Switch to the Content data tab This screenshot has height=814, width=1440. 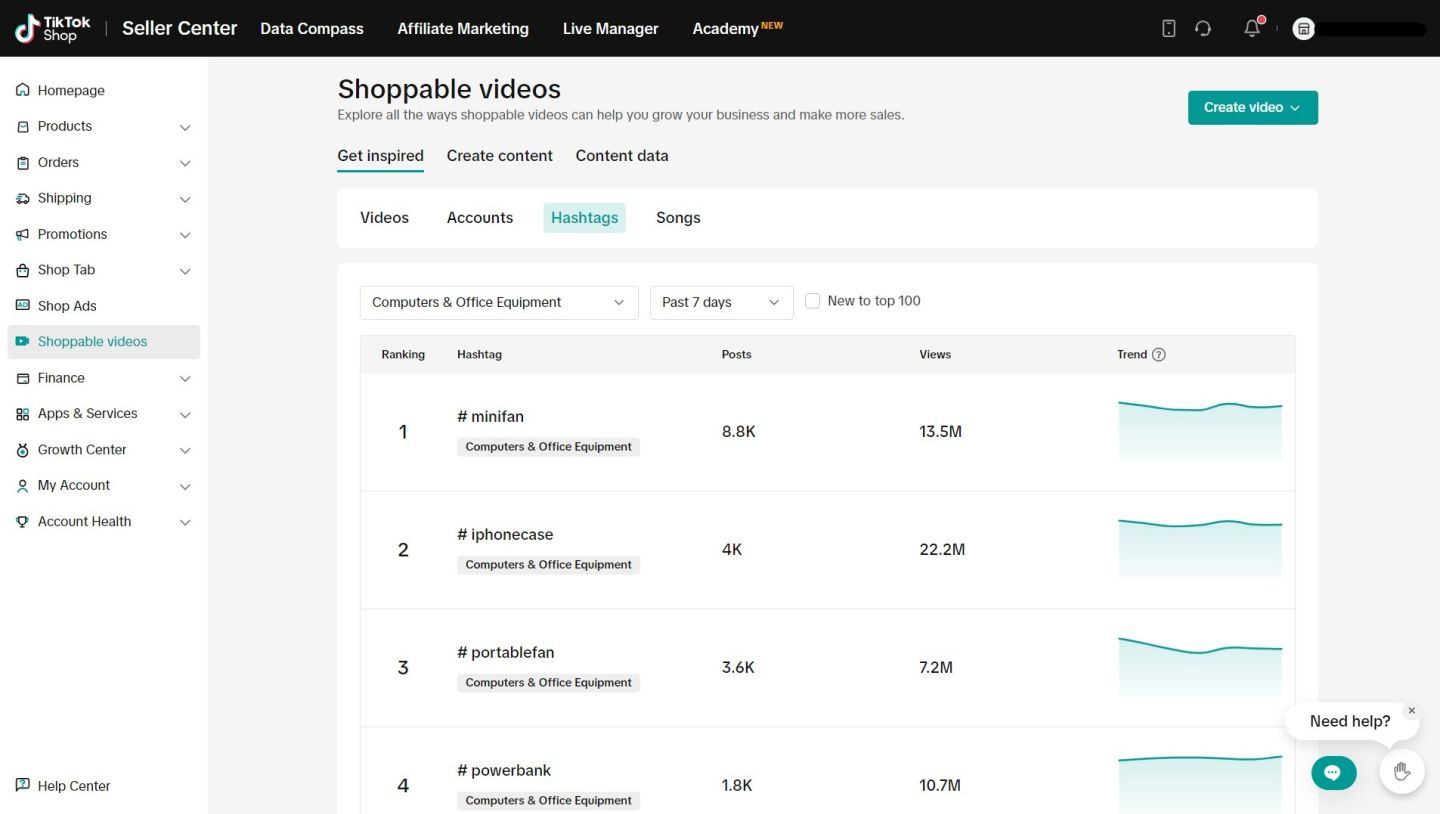(622, 156)
